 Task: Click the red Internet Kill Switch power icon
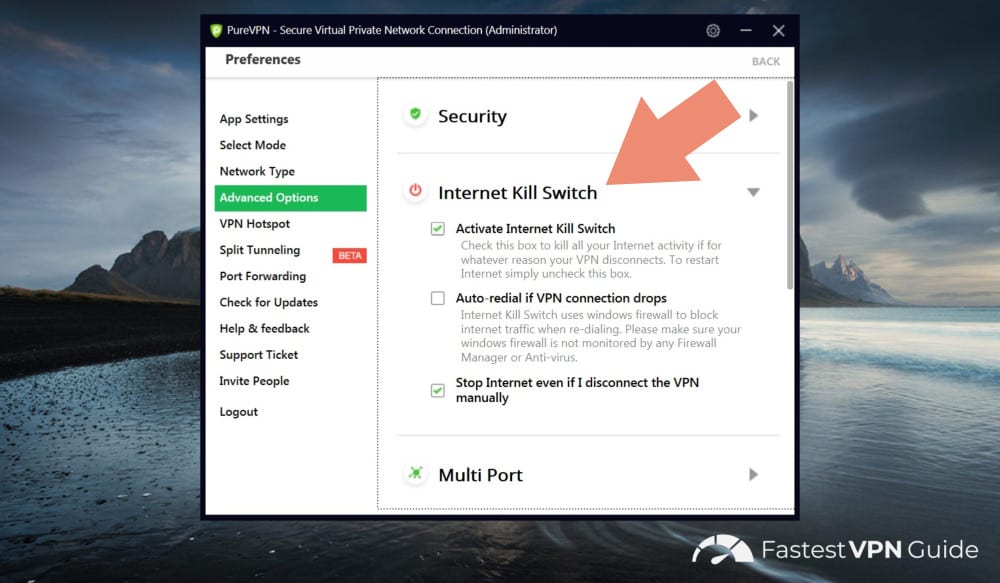tap(415, 191)
